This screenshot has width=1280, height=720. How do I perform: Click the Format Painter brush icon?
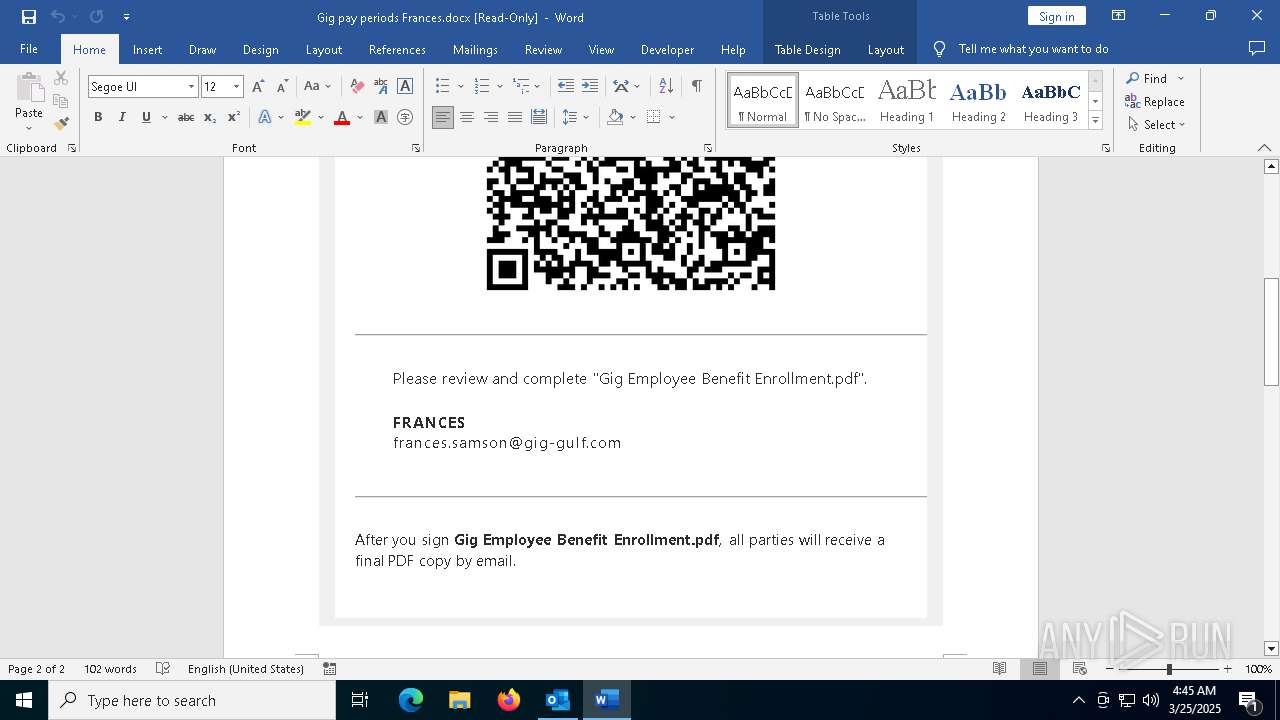(x=61, y=124)
